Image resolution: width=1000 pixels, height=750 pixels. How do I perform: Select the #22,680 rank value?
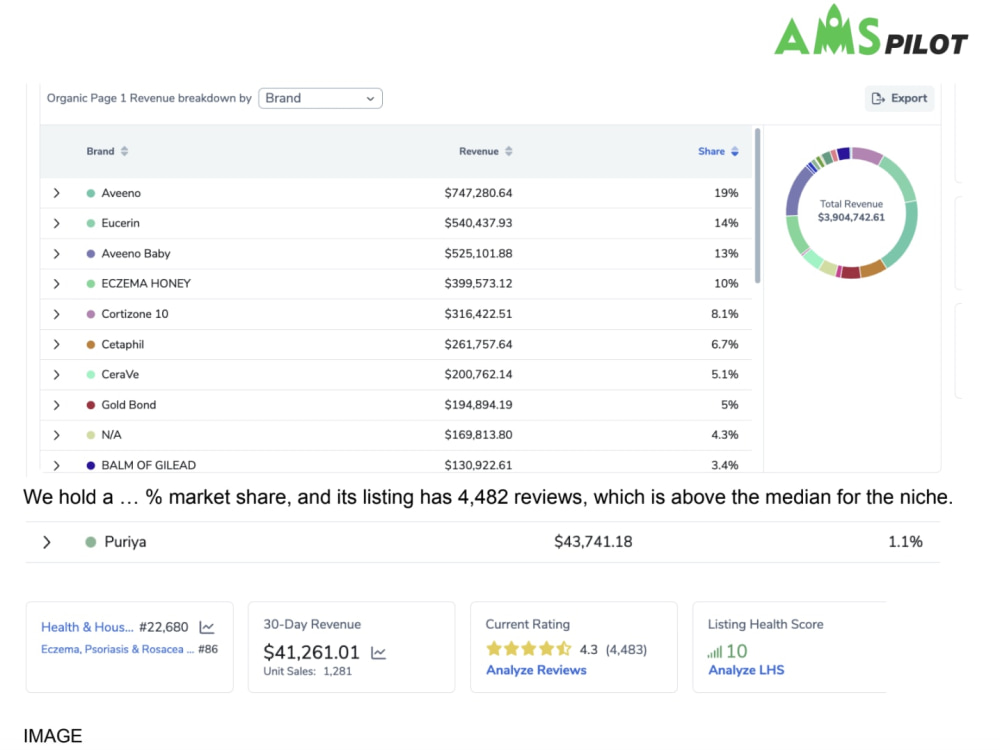(163, 628)
